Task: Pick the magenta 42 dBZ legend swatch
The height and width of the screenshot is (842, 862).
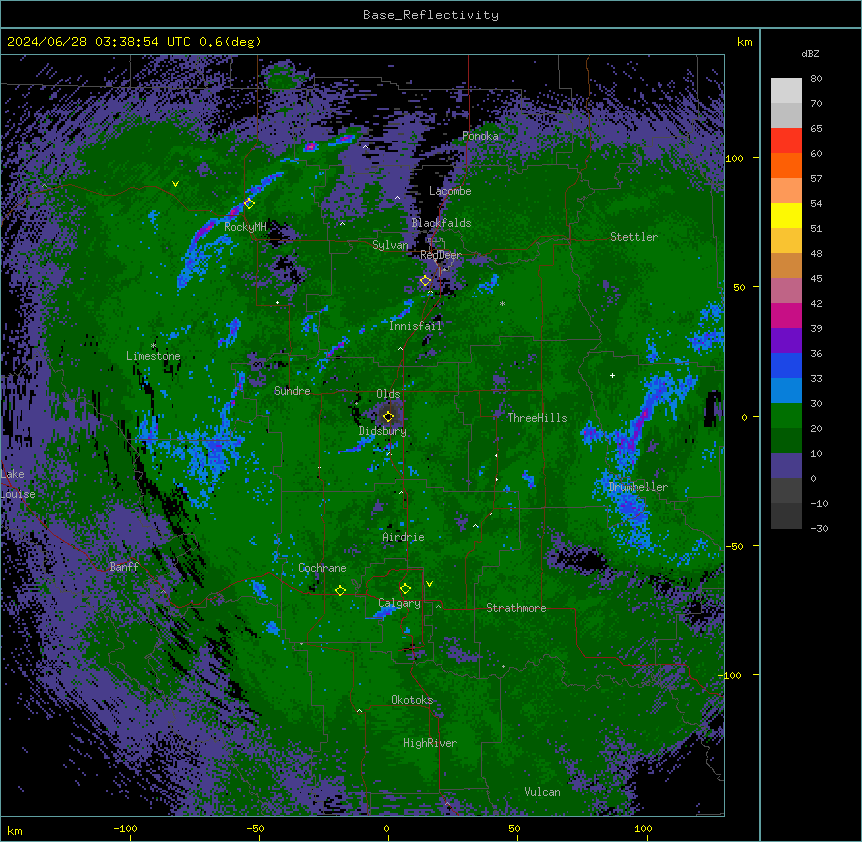Action: coord(786,315)
